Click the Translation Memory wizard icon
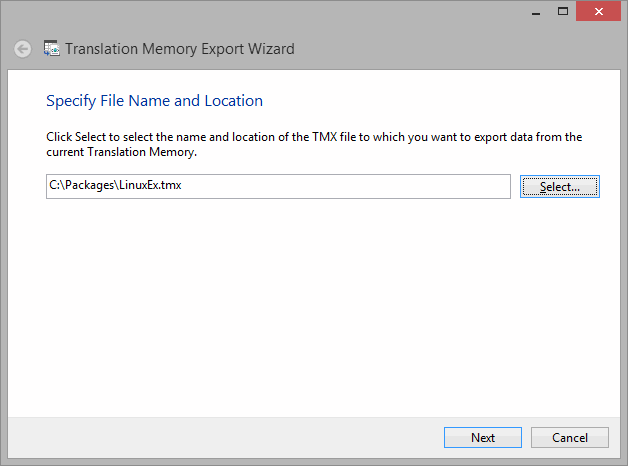Screen dimensions: 628x466 point(52,48)
